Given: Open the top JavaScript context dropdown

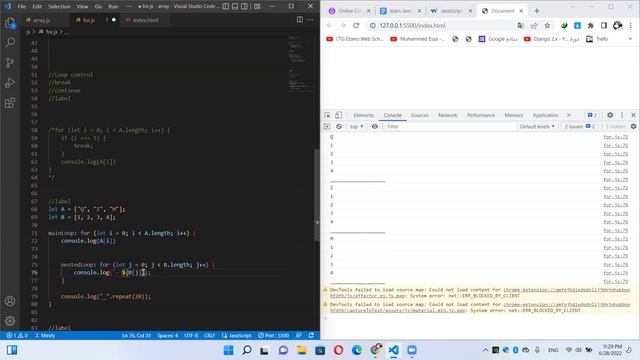Looking at the screenshot, I should click(x=356, y=127).
